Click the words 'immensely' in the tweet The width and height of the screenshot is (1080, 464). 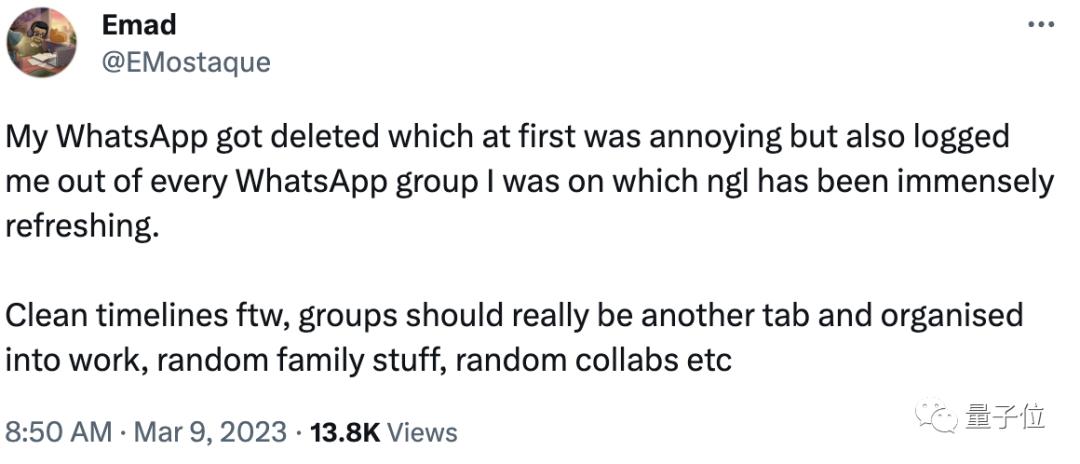pyautogui.click(x=966, y=182)
